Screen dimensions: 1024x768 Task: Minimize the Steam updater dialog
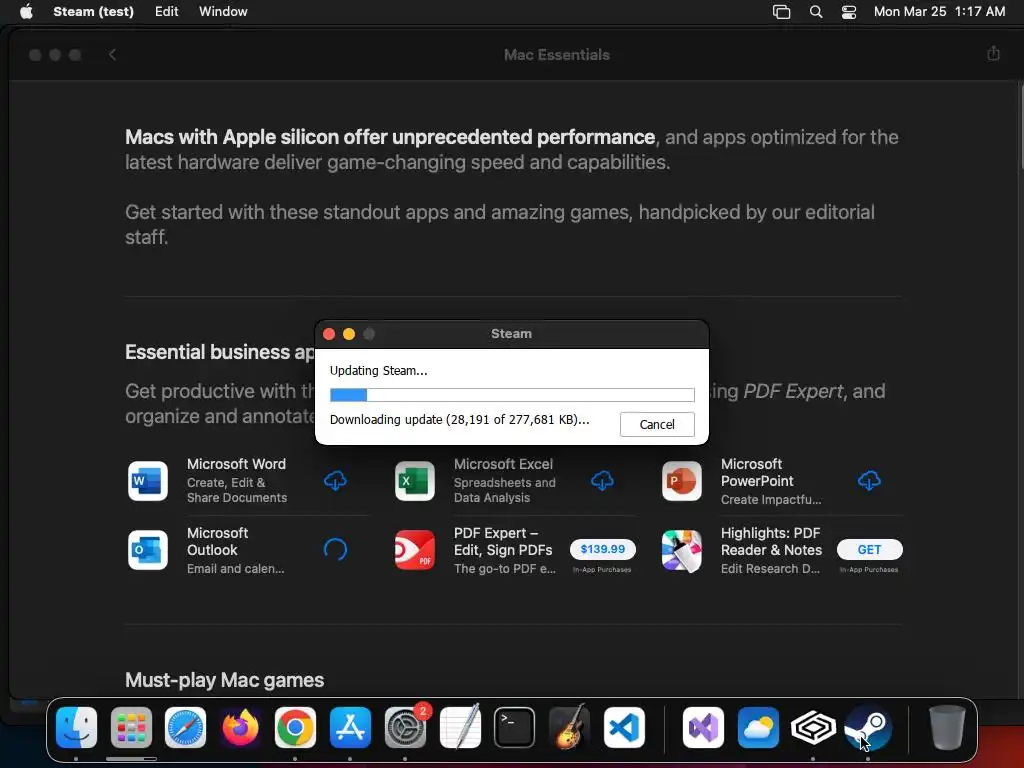349,334
